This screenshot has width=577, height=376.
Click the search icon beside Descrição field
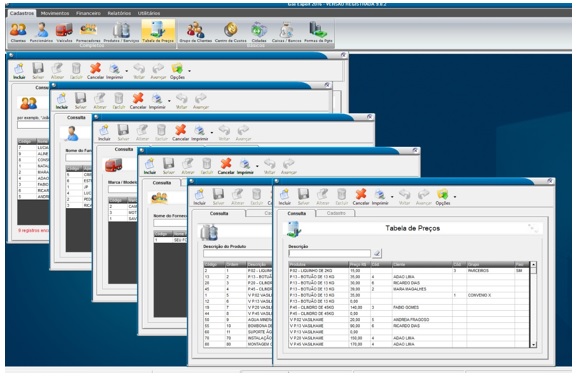[377, 253]
